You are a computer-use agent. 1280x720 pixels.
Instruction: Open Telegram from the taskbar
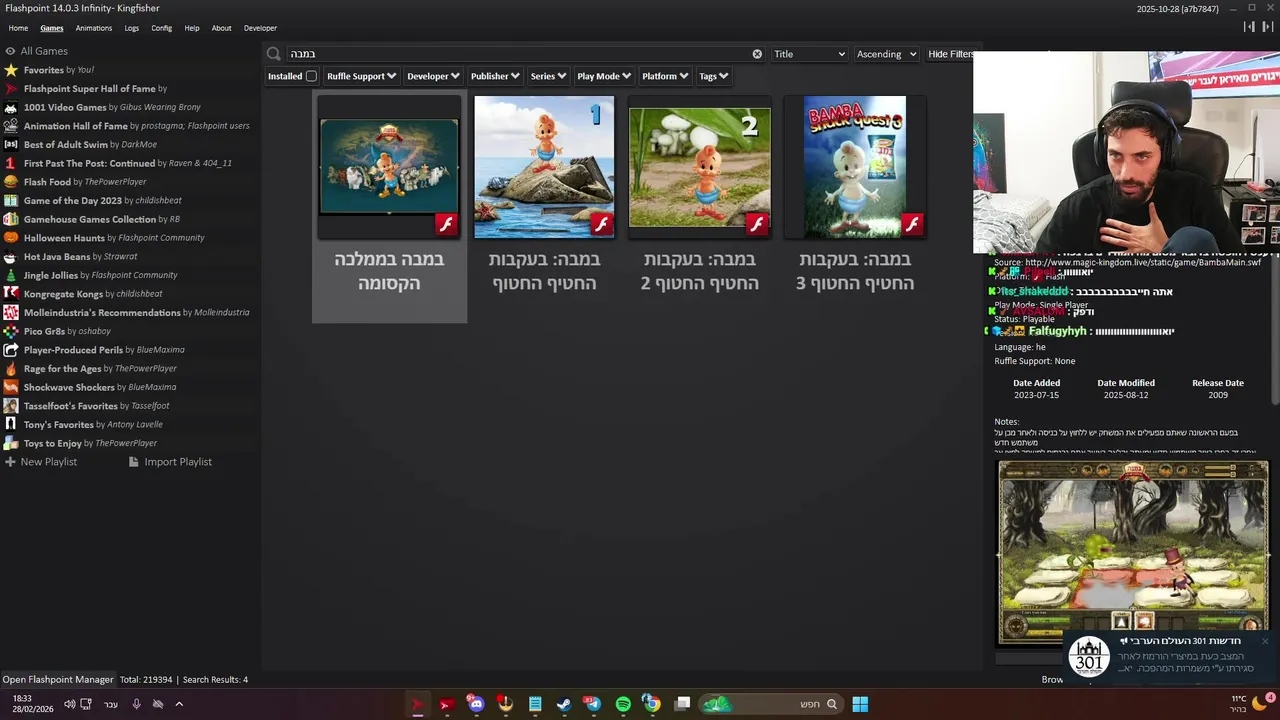[x=593, y=704]
